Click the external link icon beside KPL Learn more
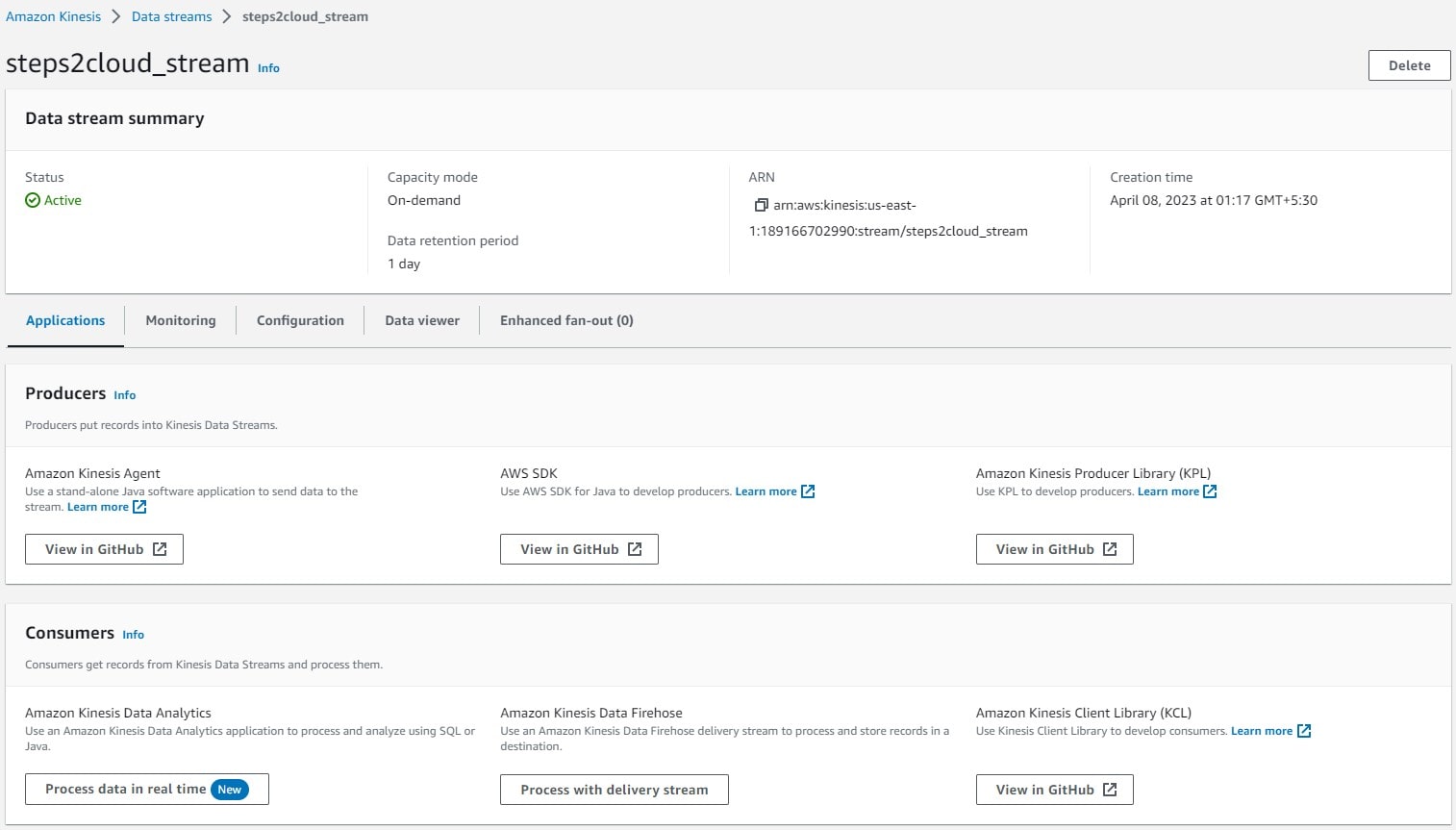The width and height of the screenshot is (1456, 830). click(1211, 490)
